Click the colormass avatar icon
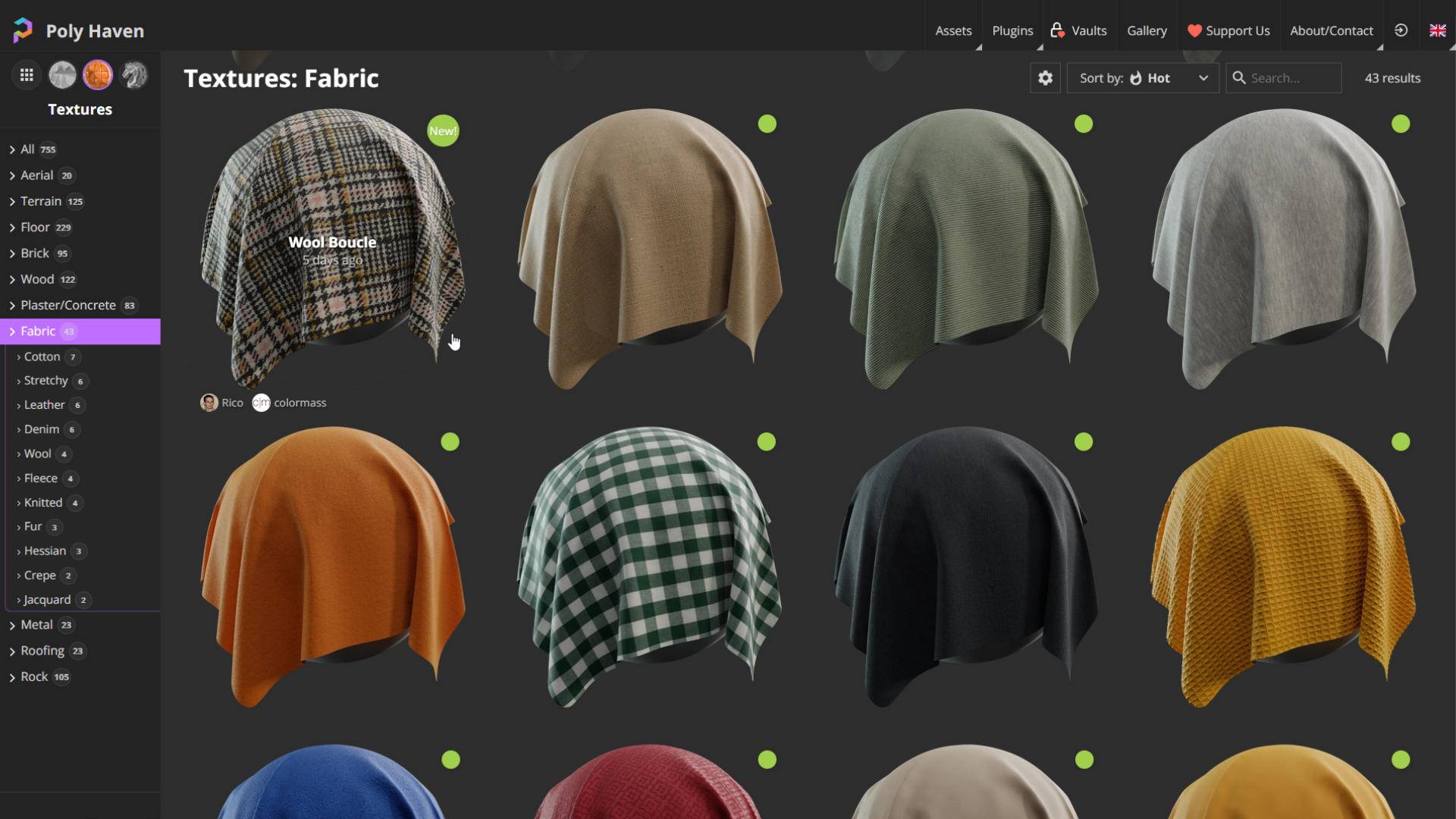1456x819 pixels. click(x=261, y=403)
